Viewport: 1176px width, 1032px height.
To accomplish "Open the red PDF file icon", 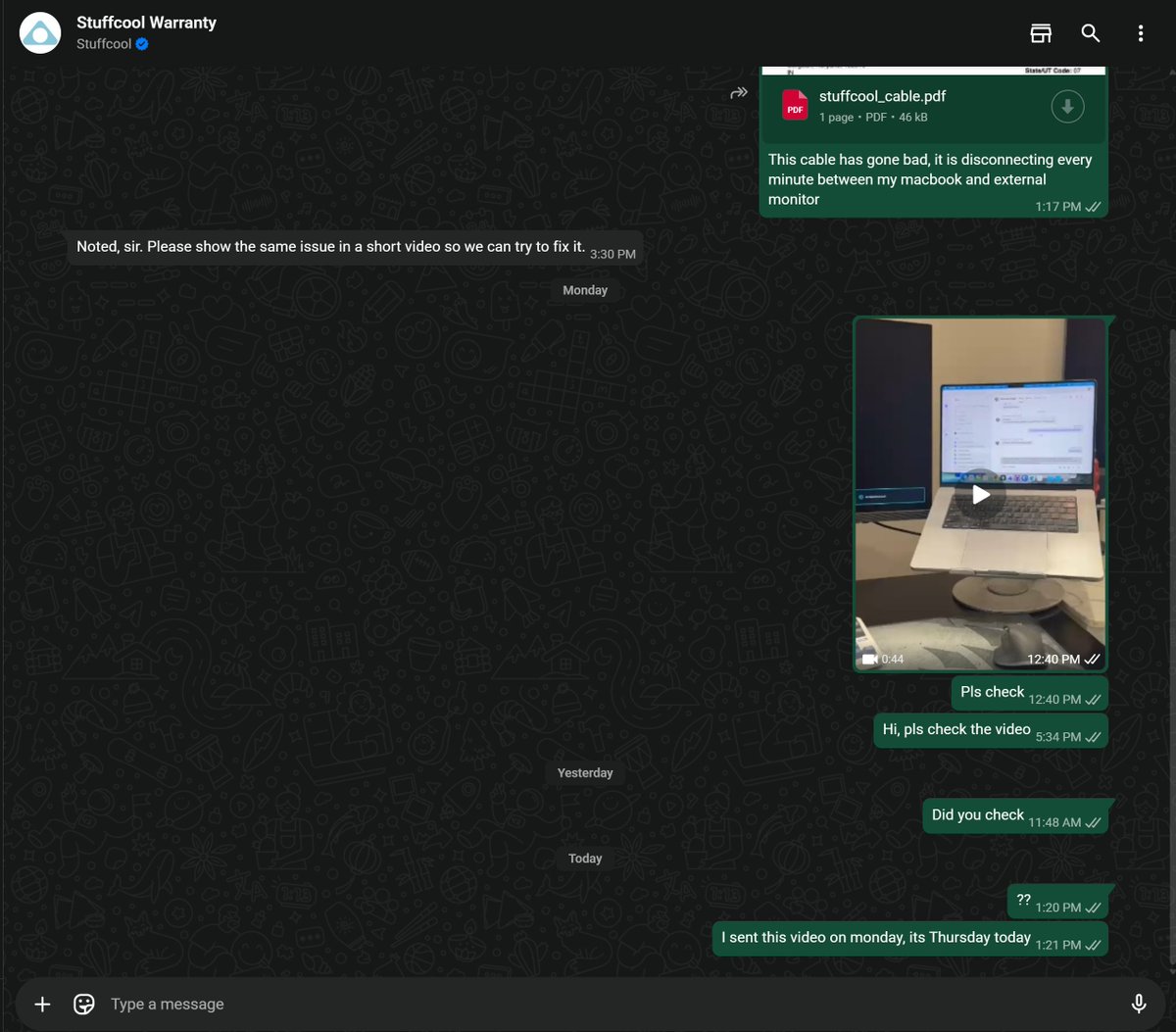I will click(795, 106).
